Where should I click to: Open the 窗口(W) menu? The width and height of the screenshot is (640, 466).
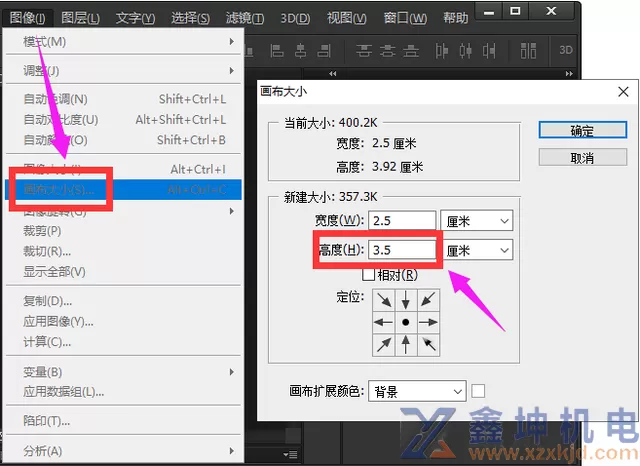(x=405, y=18)
